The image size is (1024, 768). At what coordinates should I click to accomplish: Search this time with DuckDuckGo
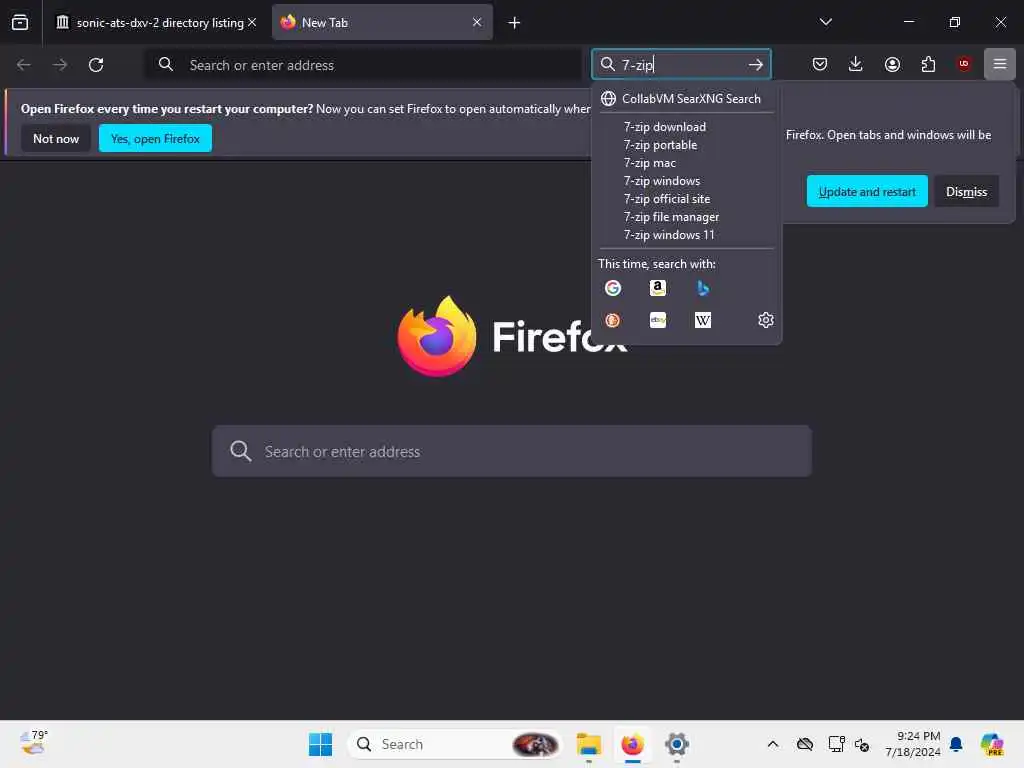[x=613, y=320]
